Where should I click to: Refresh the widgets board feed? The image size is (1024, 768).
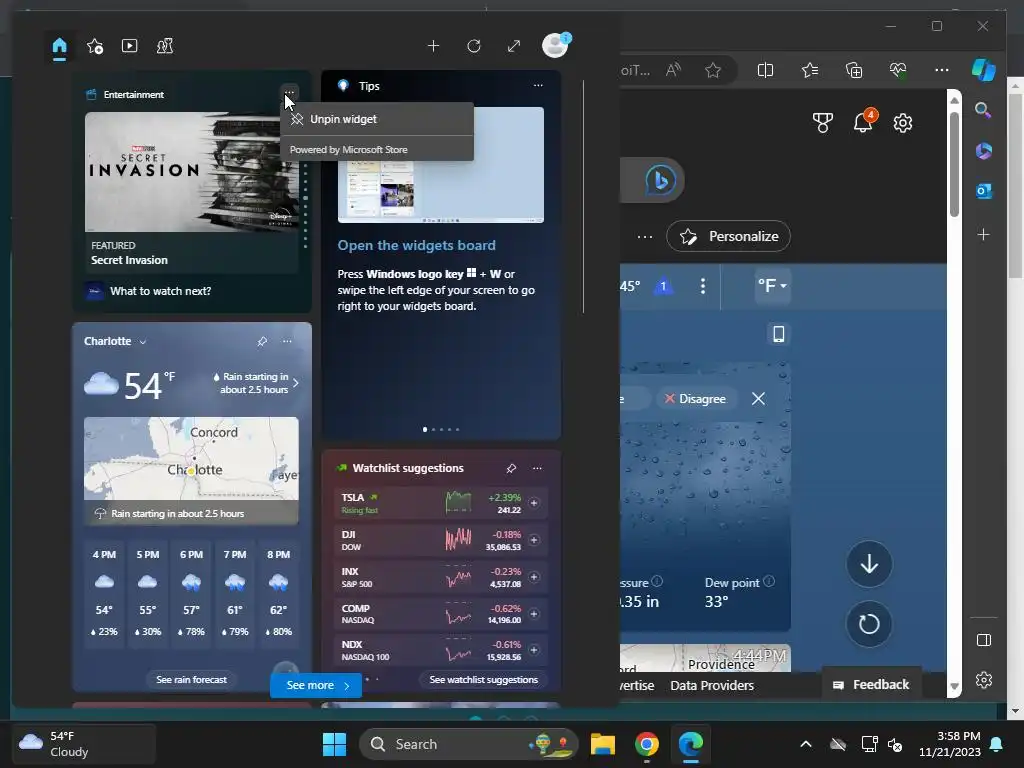point(474,46)
